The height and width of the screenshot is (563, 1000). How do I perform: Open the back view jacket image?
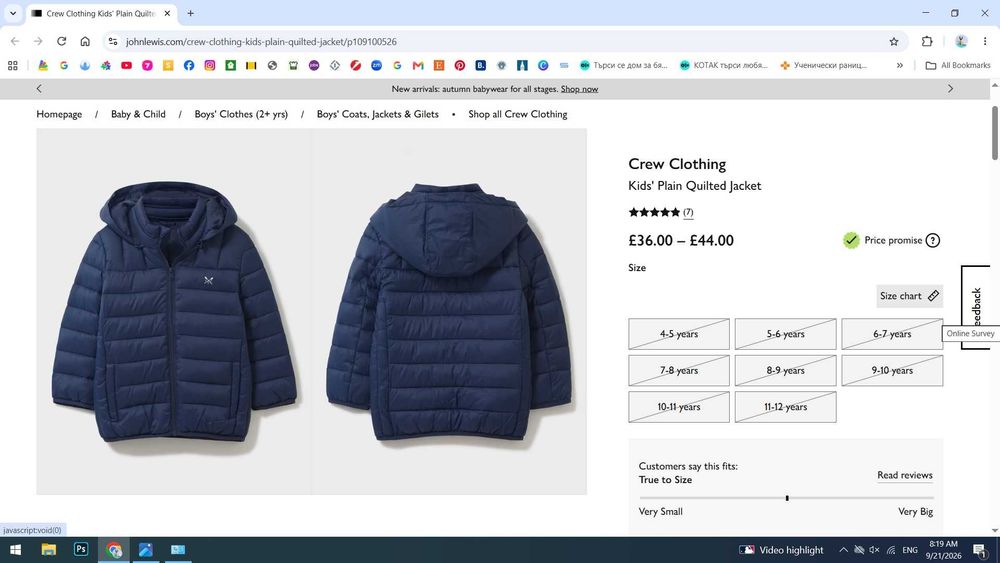coord(449,311)
